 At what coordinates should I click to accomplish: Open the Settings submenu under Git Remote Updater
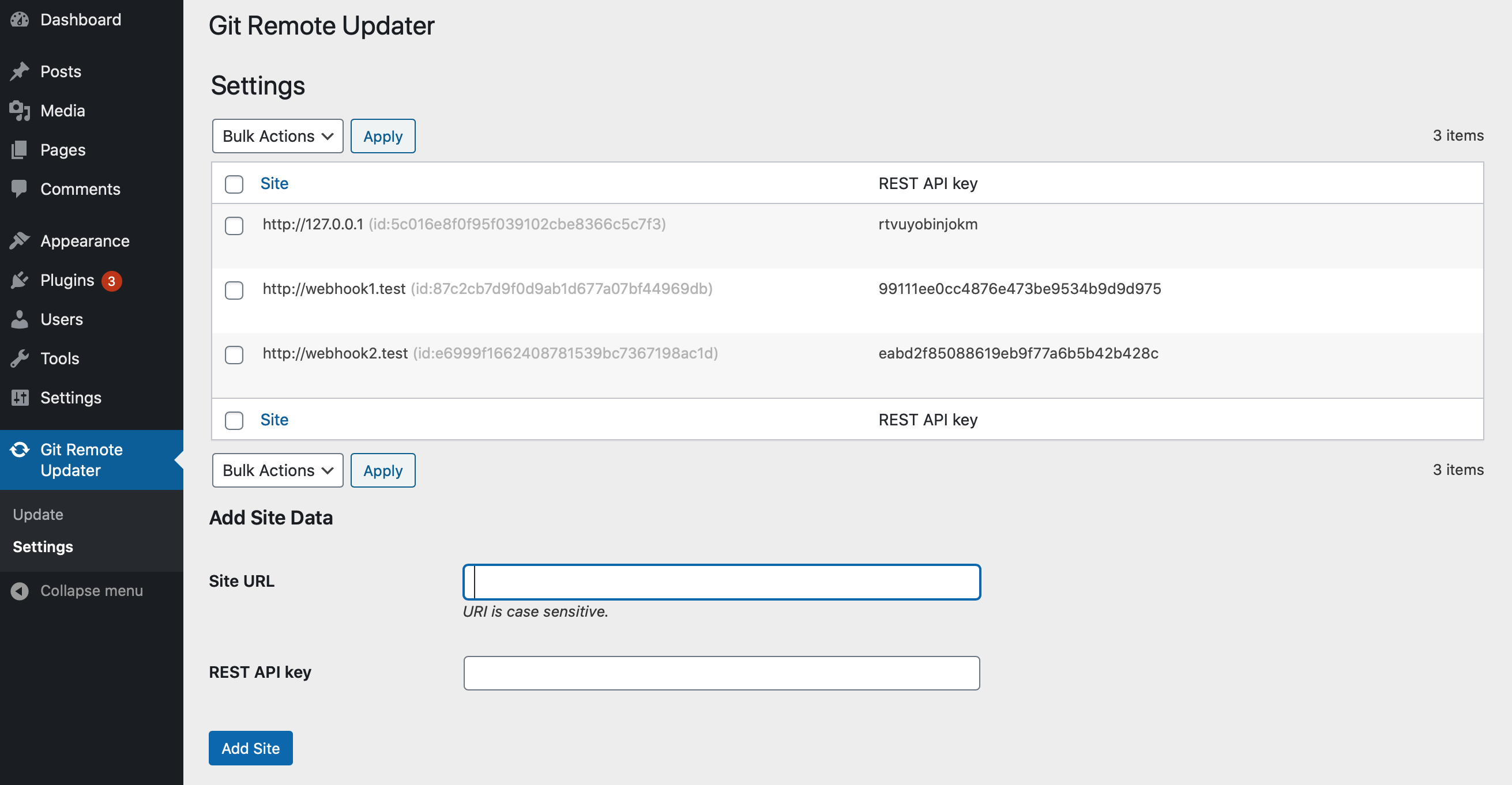tap(43, 547)
